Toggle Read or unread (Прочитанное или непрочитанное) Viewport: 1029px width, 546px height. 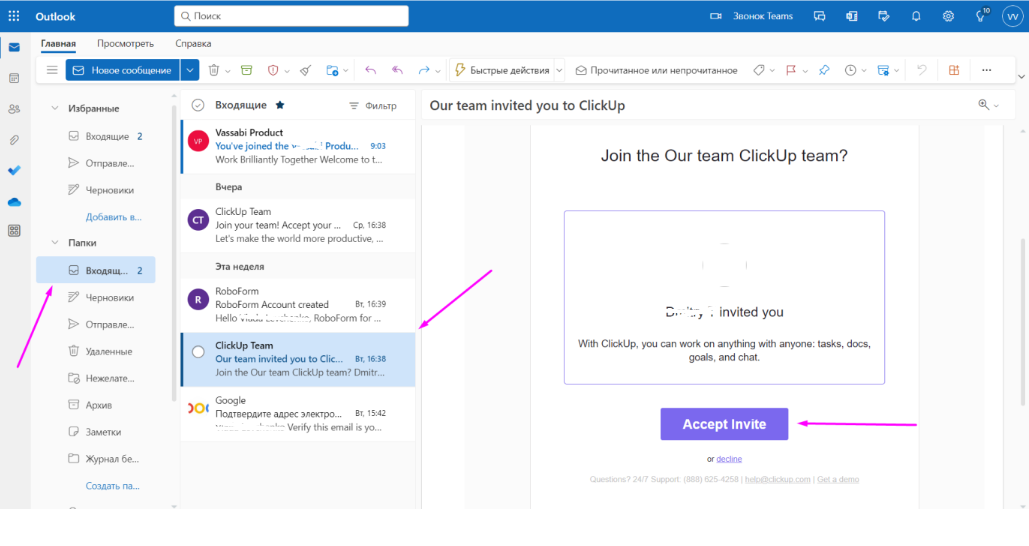(x=656, y=70)
